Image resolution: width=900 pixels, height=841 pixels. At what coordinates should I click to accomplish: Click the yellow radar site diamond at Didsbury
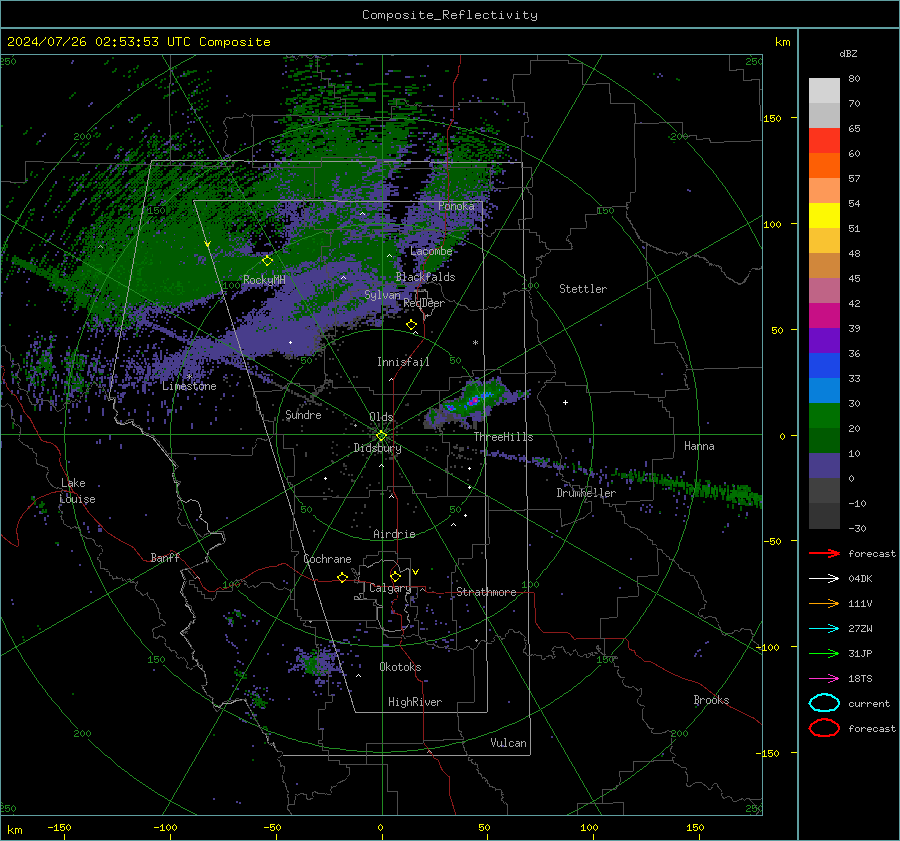click(381, 436)
